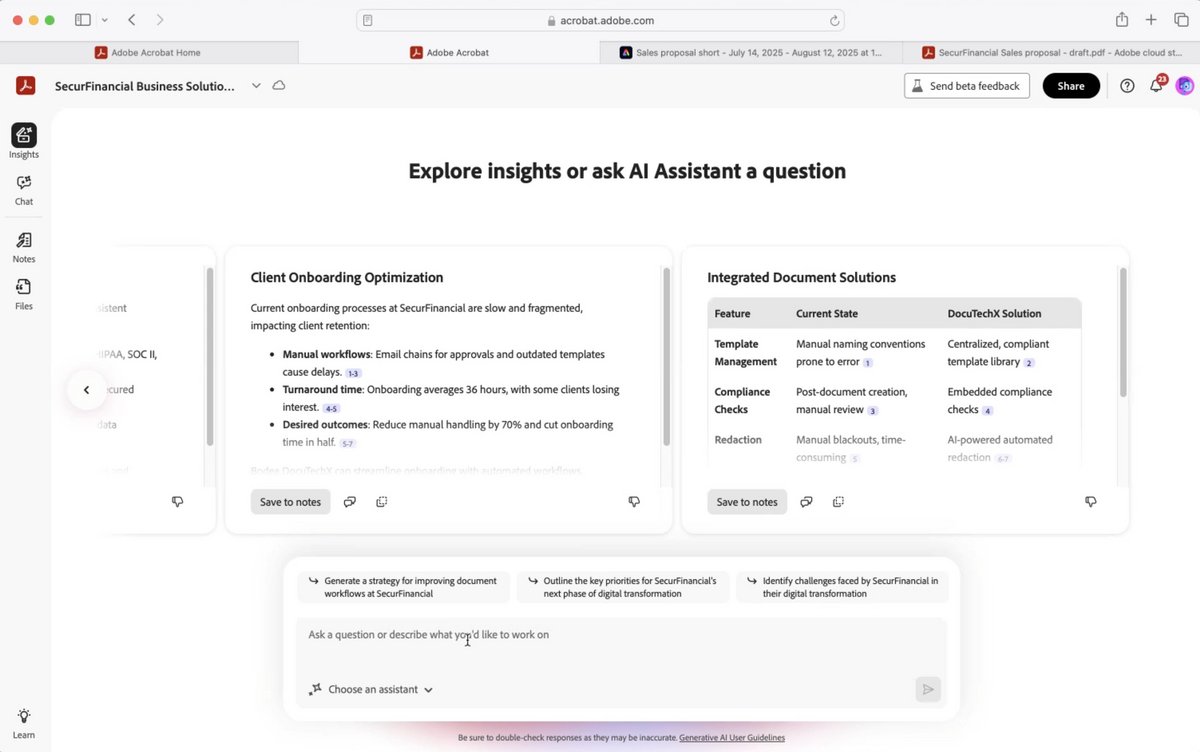Thumbs down the Integrated Document Solutions card
1200x752 pixels.
(x=1091, y=502)
